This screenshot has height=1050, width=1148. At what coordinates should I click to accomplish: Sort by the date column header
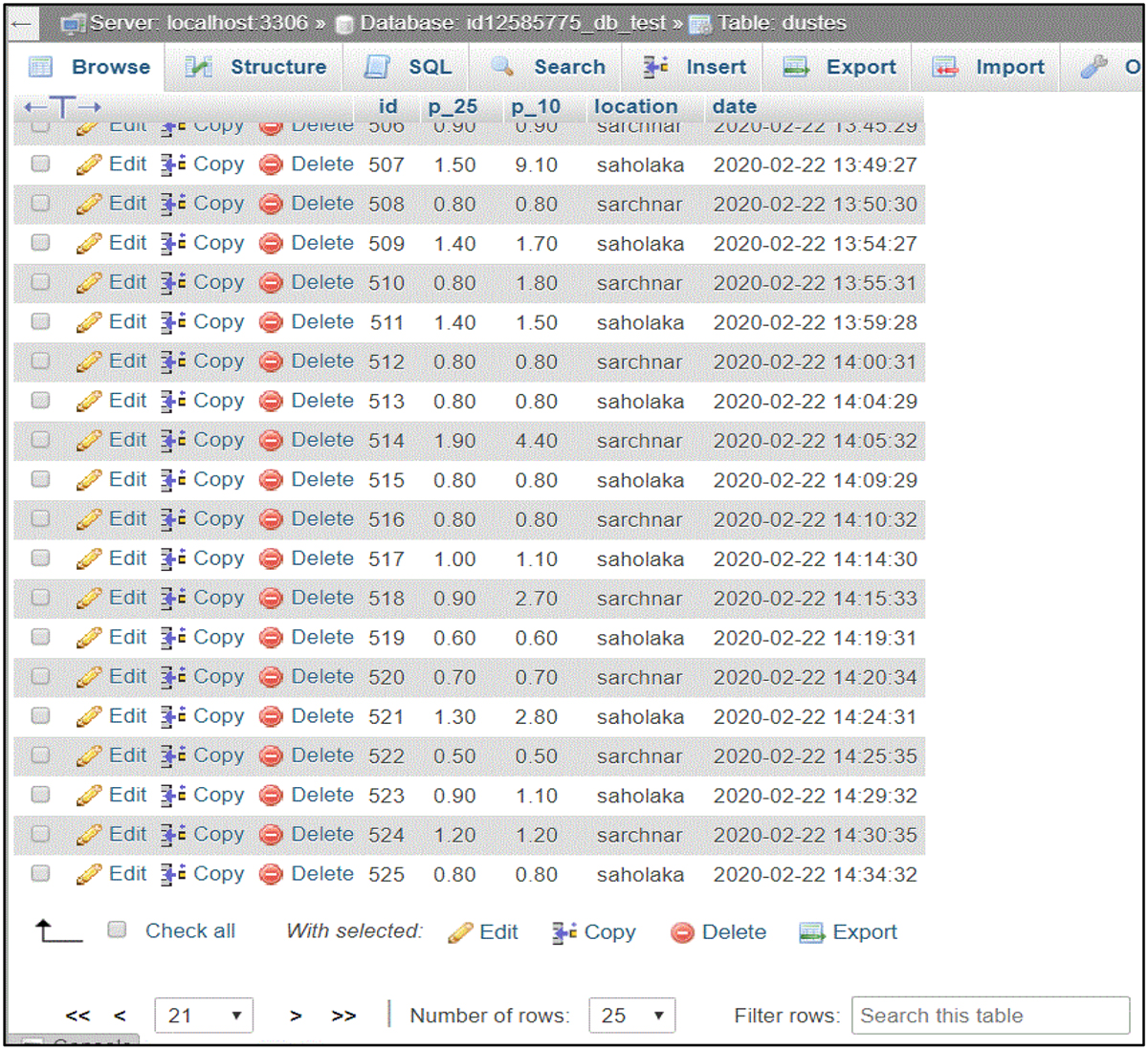[735, 107]
